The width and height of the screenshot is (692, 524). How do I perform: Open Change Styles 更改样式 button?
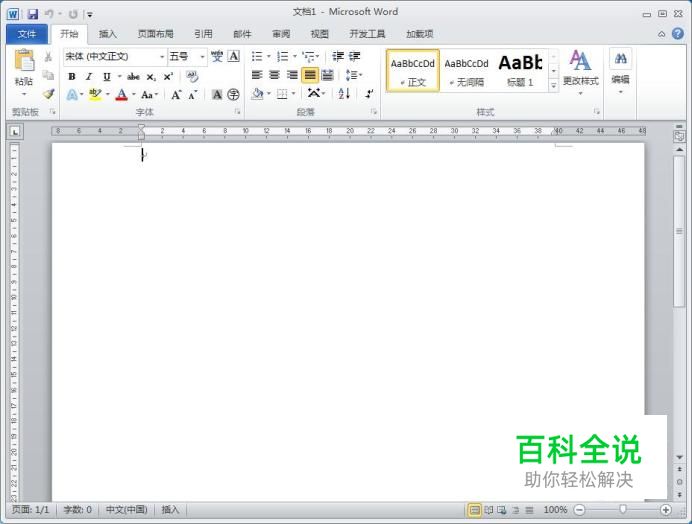click(x=580, y=71)
